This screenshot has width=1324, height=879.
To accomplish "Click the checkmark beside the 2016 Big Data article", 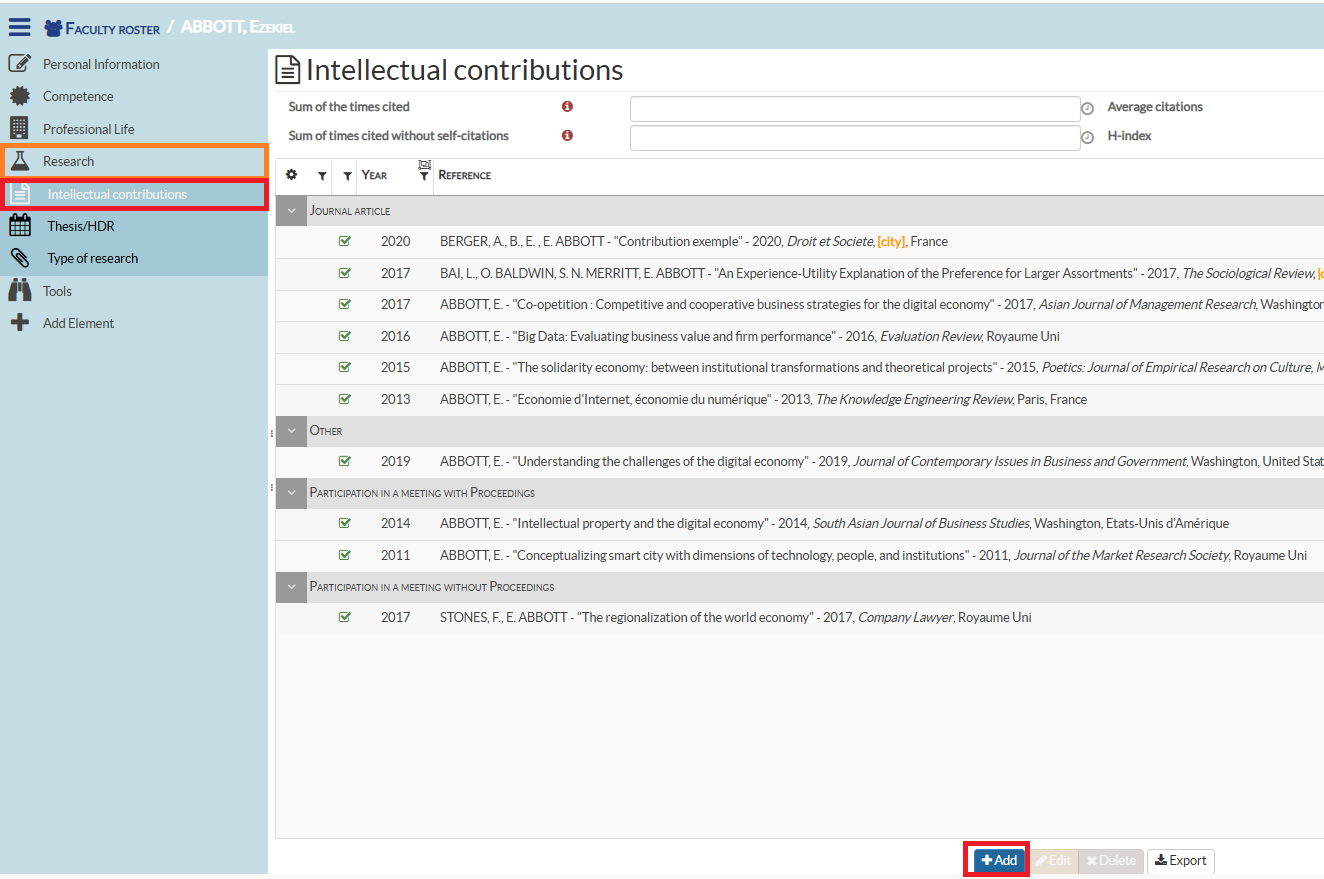I will pos(345,335).
